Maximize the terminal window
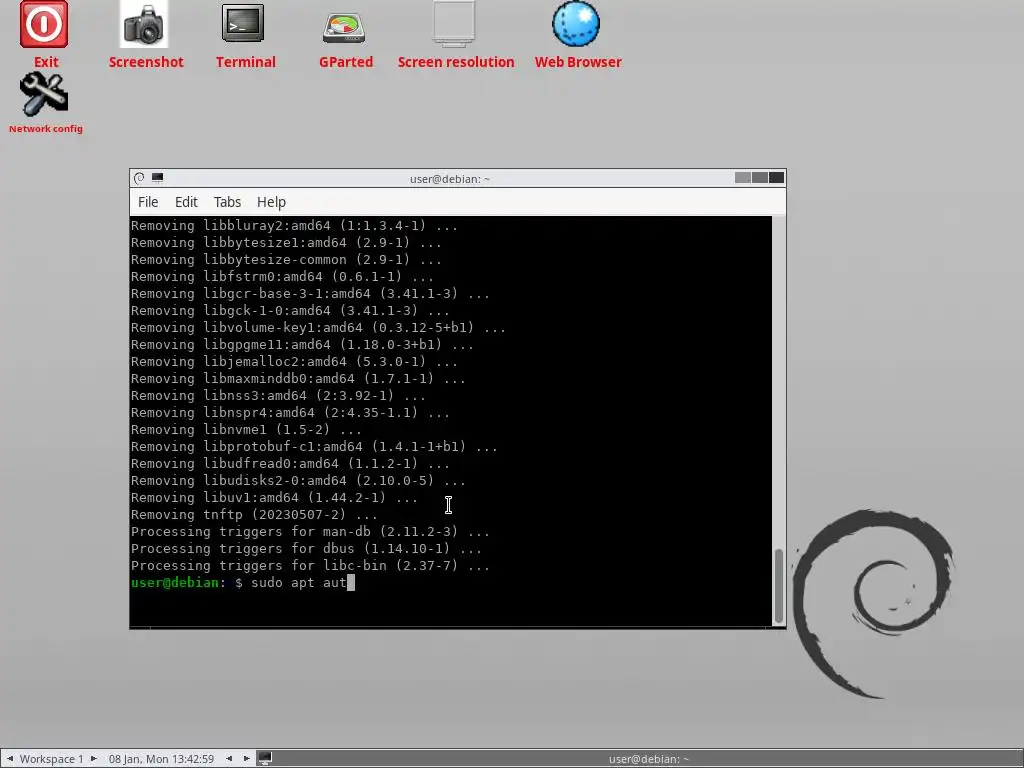The height and width of the screenshot is (768, 1024). (760, 178)
